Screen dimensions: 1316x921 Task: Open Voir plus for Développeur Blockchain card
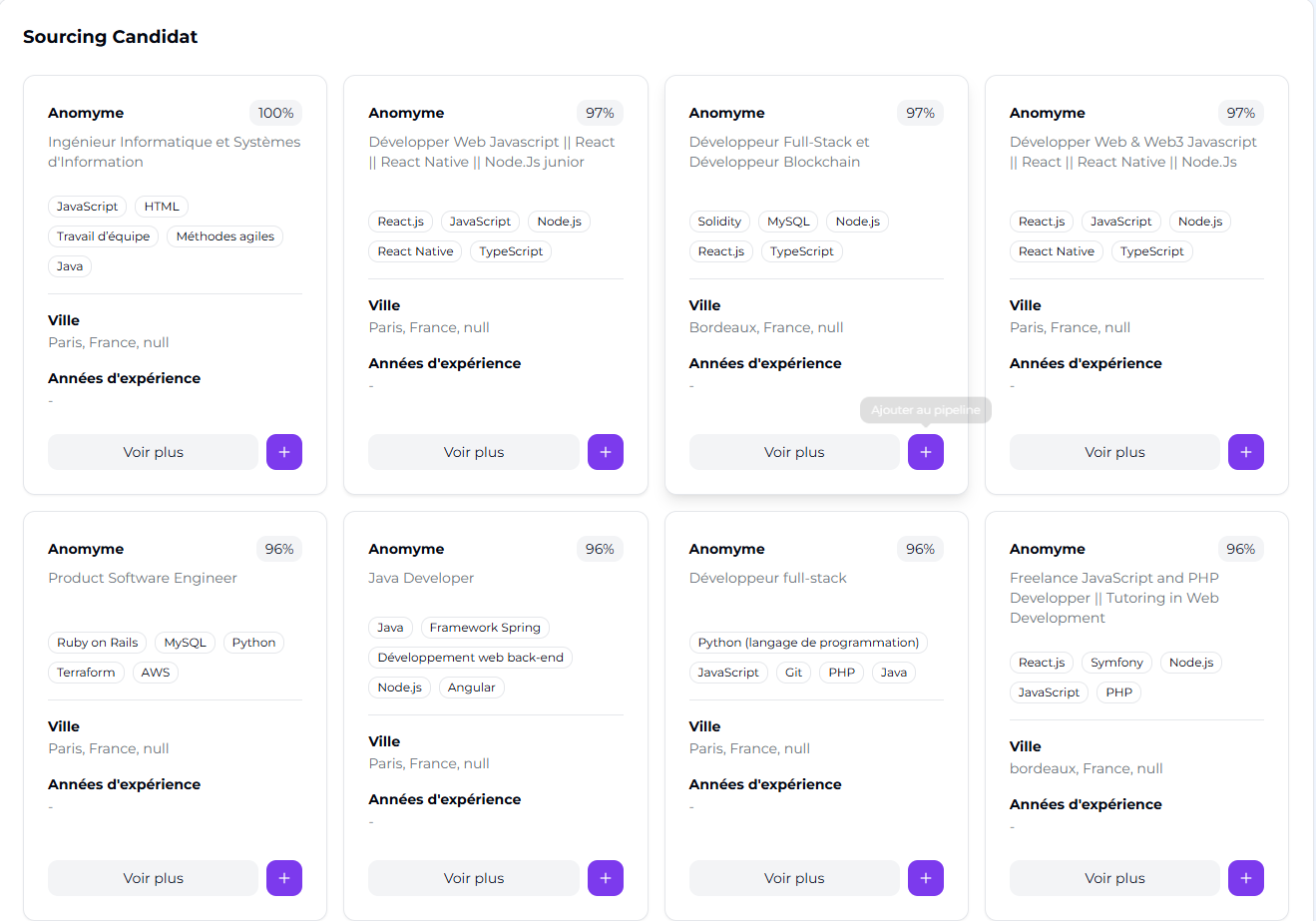(794, 452)
